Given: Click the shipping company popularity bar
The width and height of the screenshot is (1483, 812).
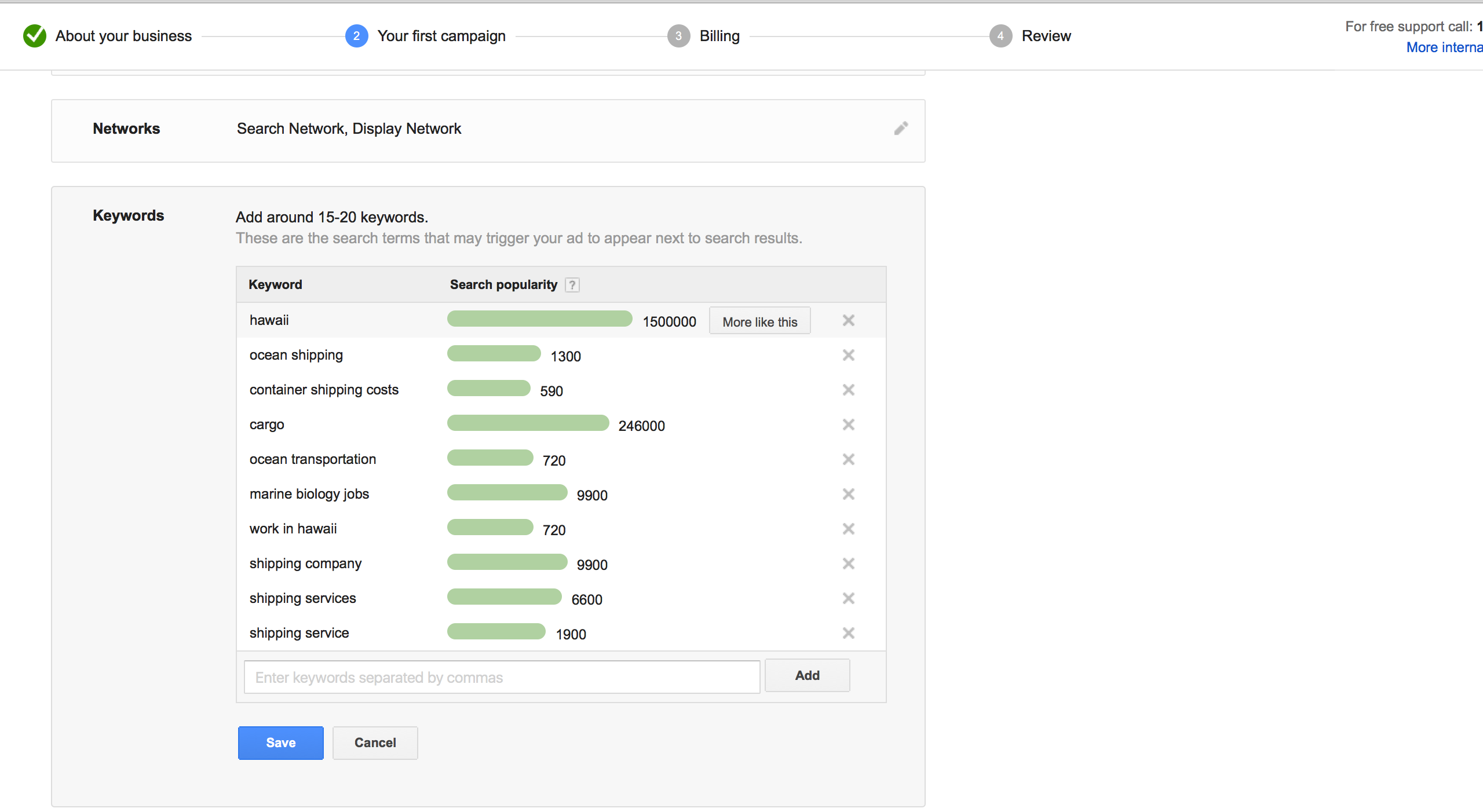Looking at the screenshot, I should 507,562.
